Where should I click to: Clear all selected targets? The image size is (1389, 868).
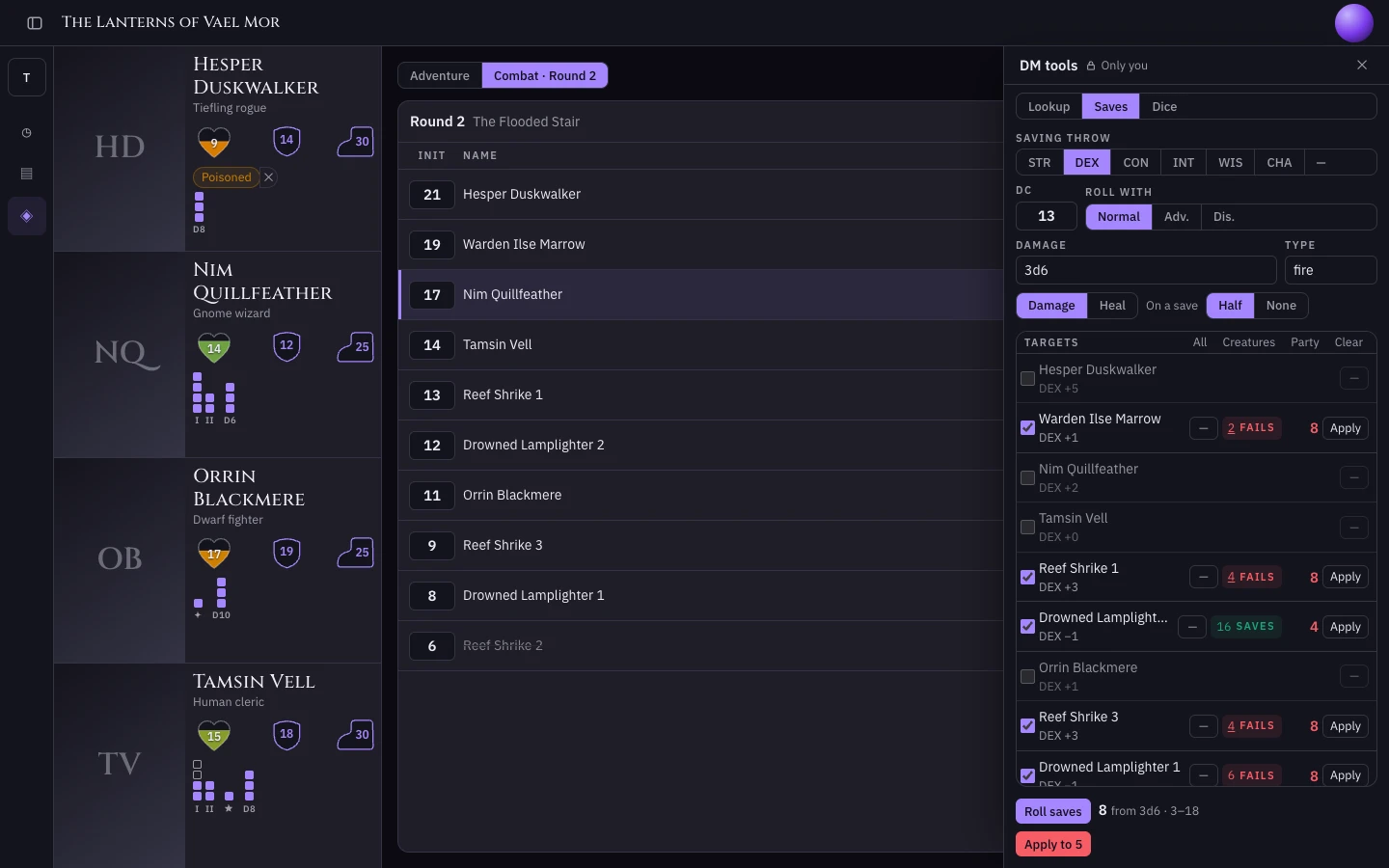click(x=1348, y=342)
